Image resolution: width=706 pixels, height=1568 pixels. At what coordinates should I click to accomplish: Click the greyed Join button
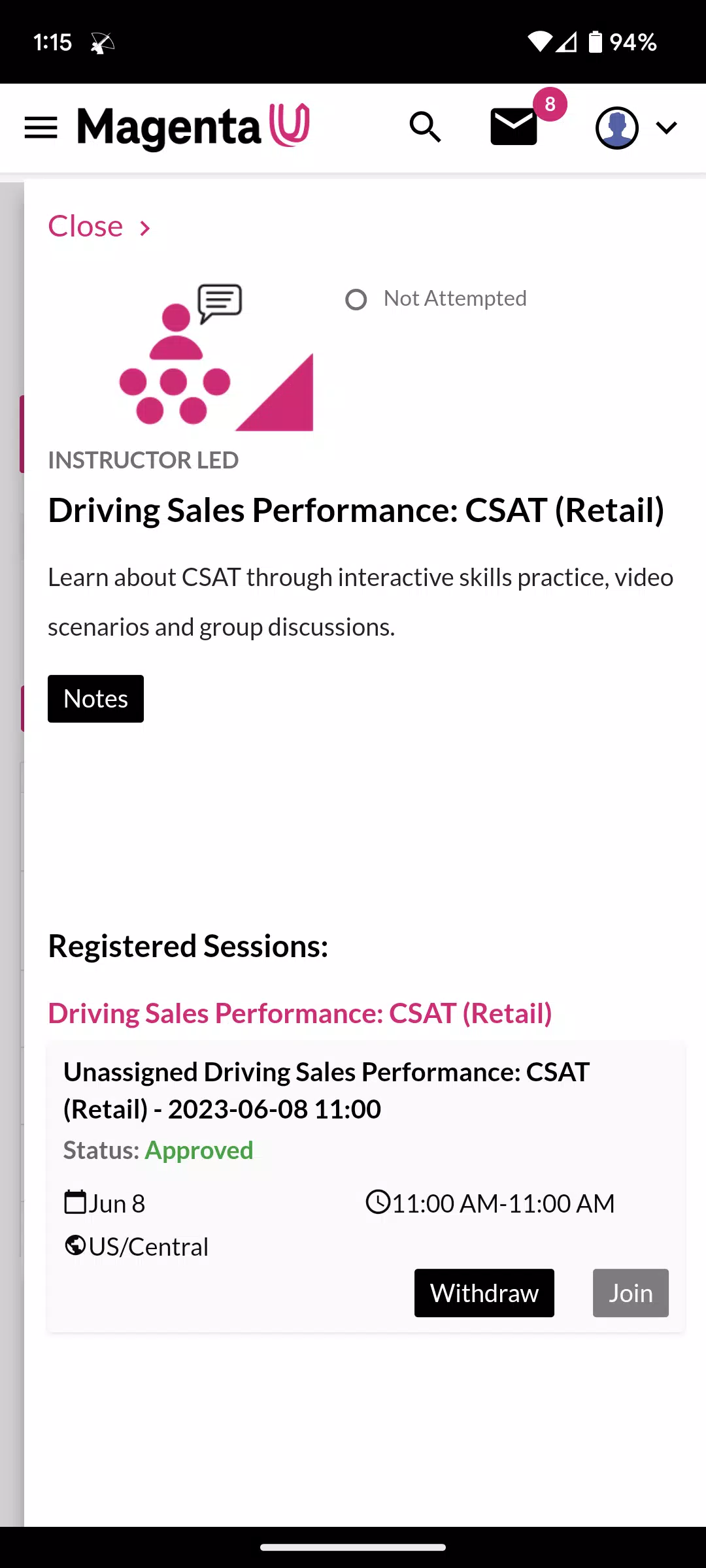click(x=631, y=1293)
